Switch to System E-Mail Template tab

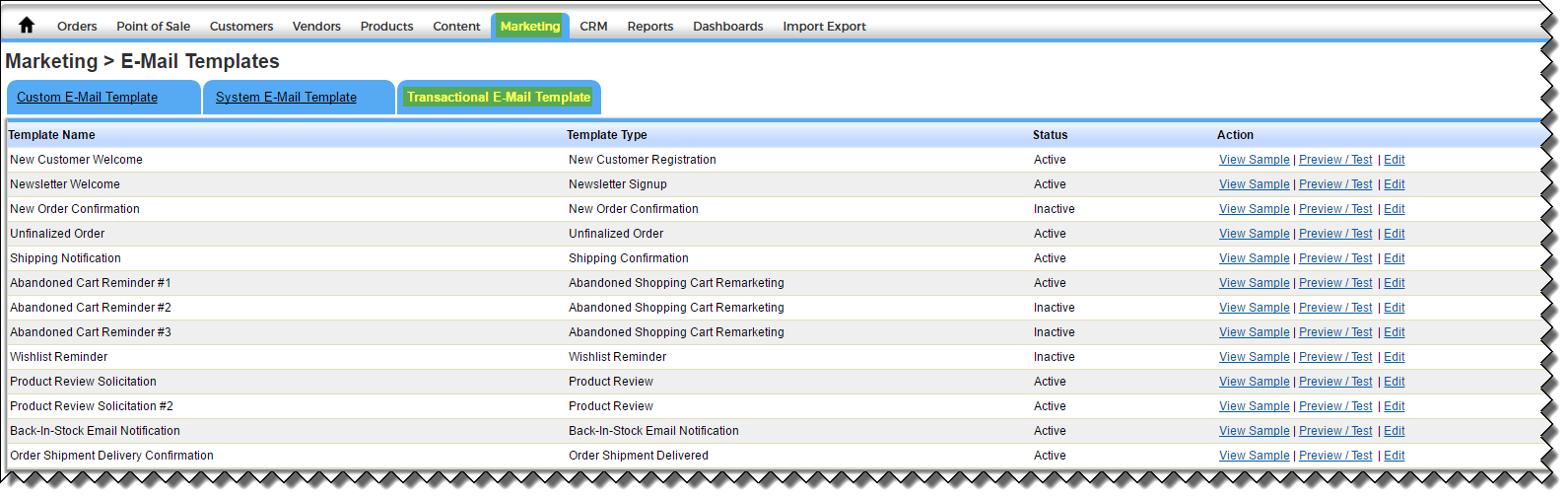(299, 98)
